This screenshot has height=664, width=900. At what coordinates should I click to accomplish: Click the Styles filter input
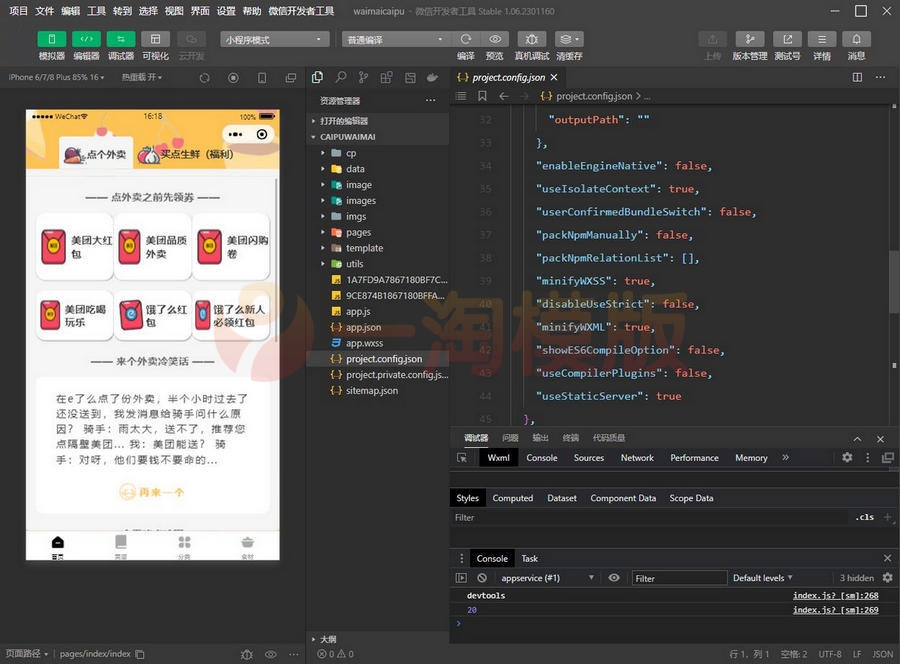(649, 517)
